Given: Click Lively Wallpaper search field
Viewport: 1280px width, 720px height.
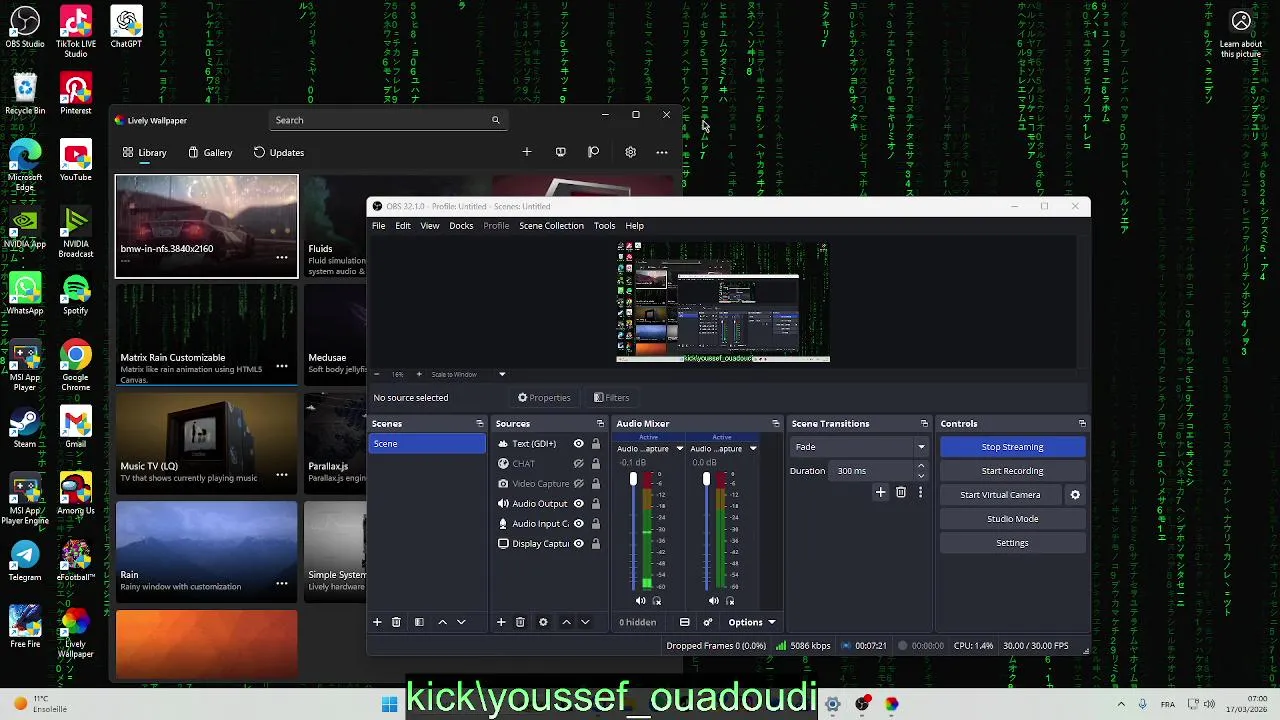Looking at the screenshot, I should coord(389,120).
